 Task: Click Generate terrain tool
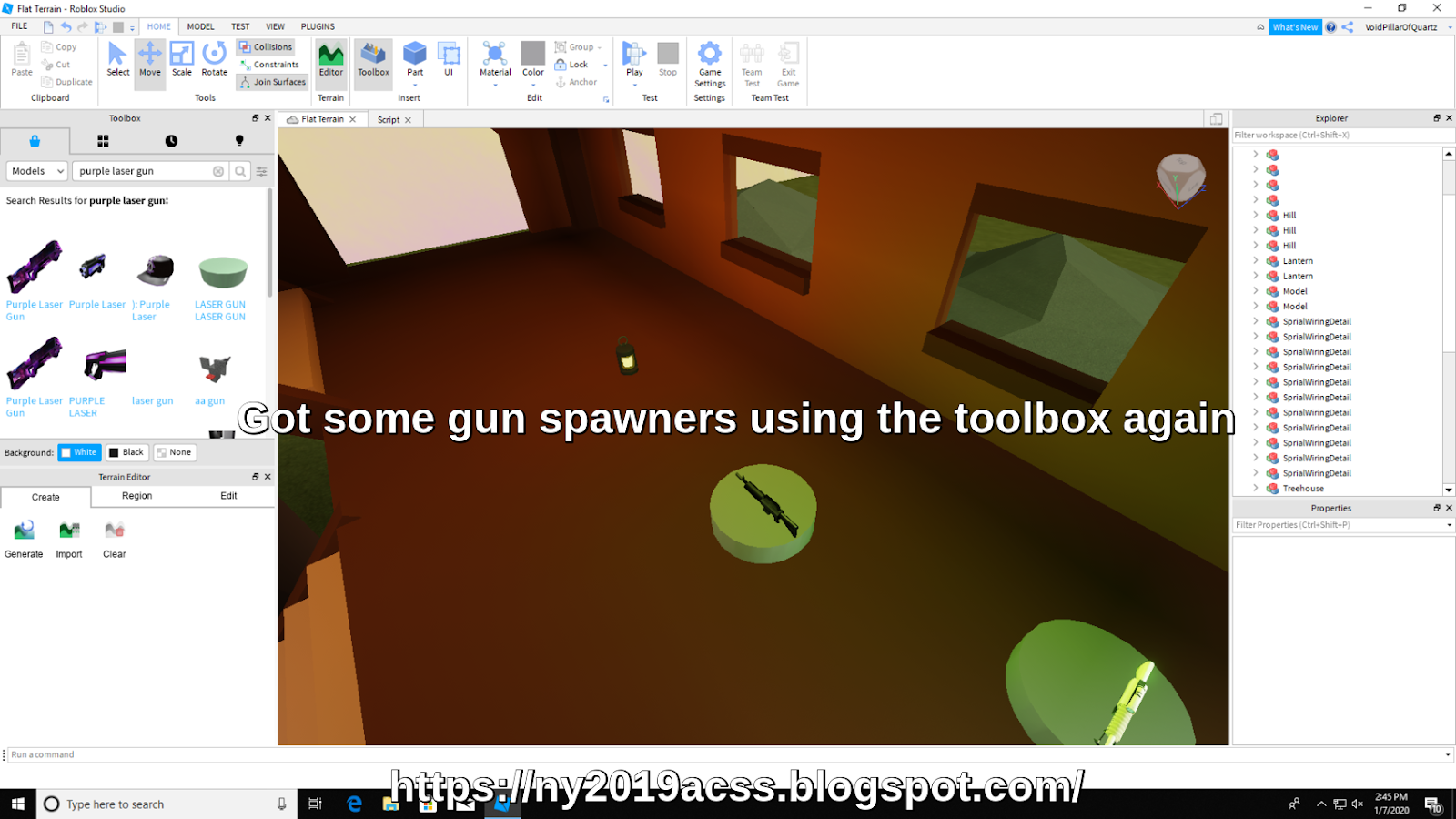(24, 540)
